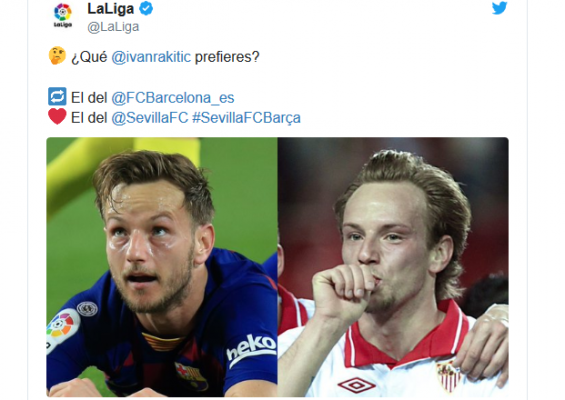Click the thinking face emoji
The image size is (565, 400).
point(57,56)
